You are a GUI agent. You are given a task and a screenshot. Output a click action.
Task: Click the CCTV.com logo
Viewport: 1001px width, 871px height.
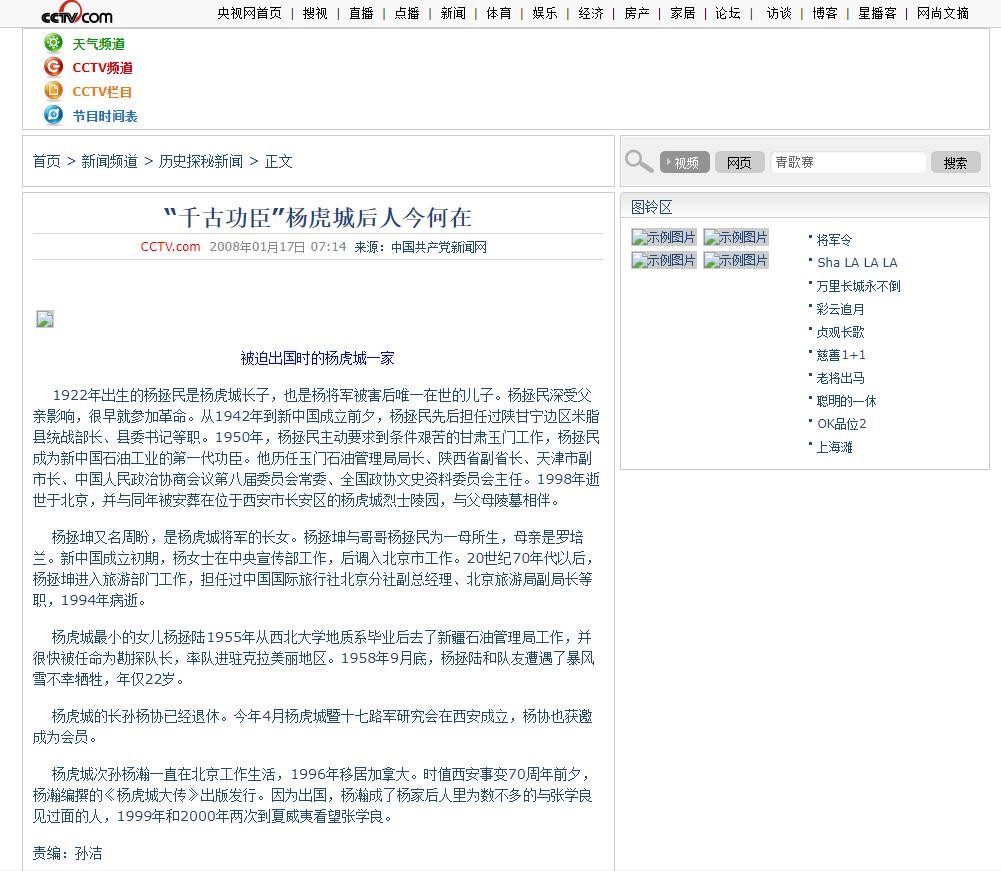pyautogui.click(x=76, y=14)
